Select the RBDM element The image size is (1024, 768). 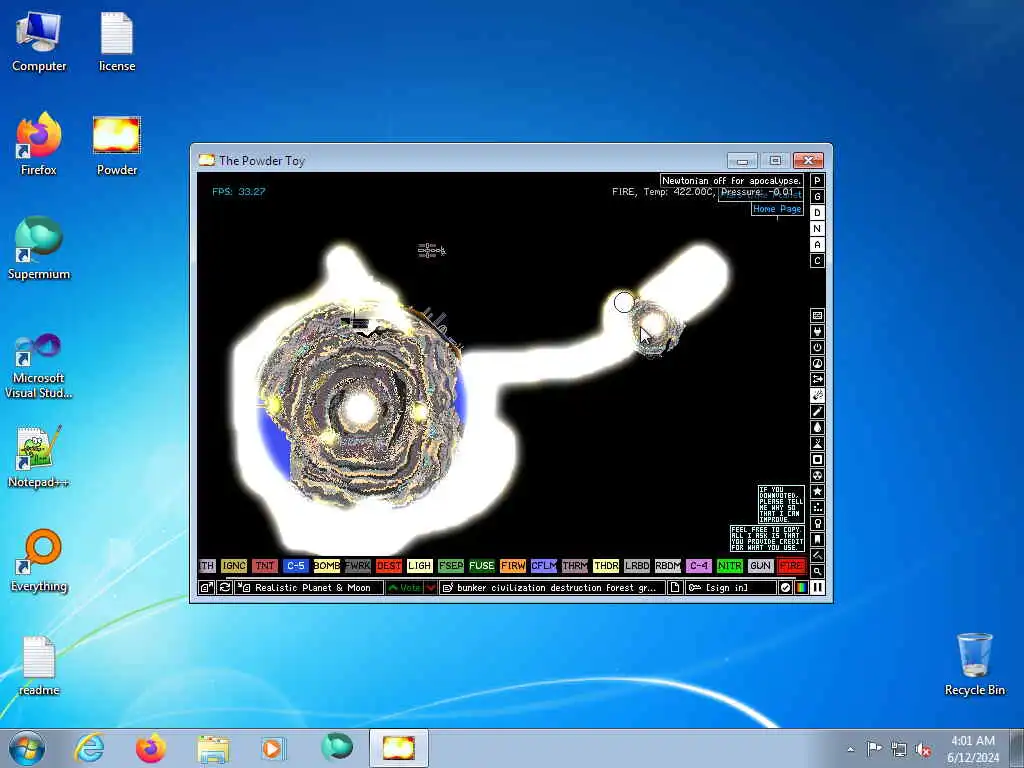(668, 566)
